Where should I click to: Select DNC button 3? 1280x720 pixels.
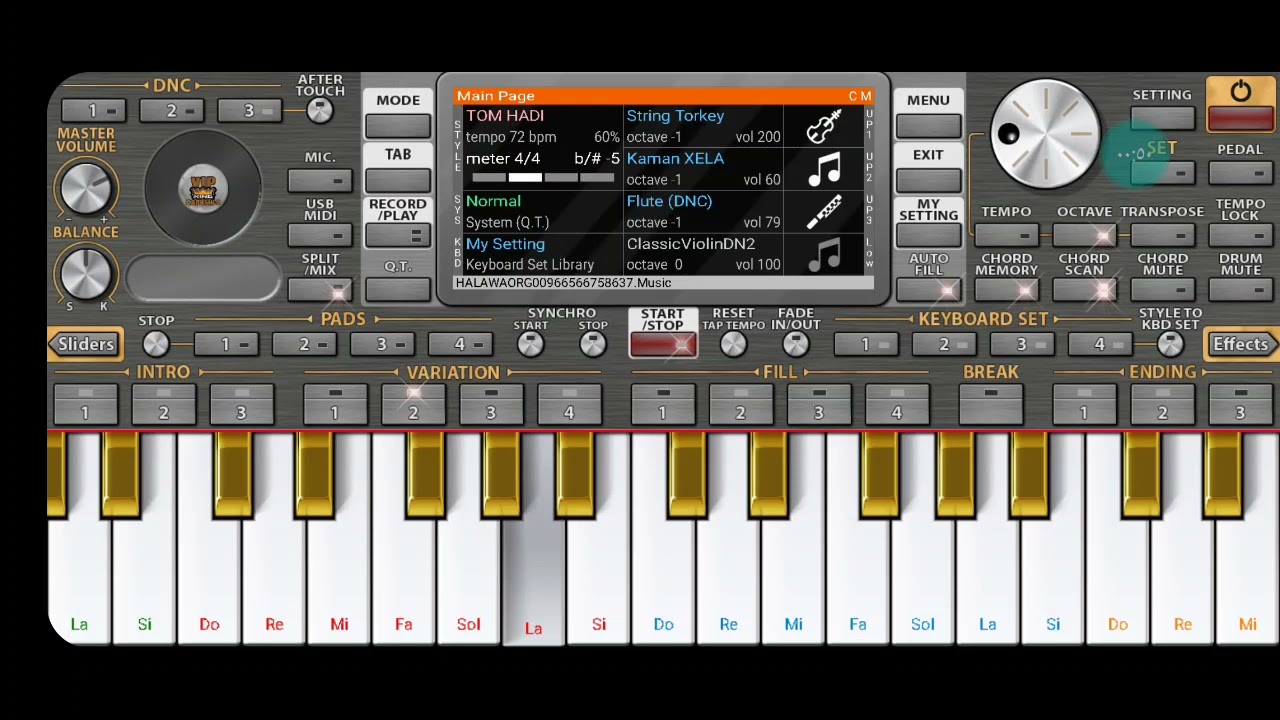click(x=250, y=111)
